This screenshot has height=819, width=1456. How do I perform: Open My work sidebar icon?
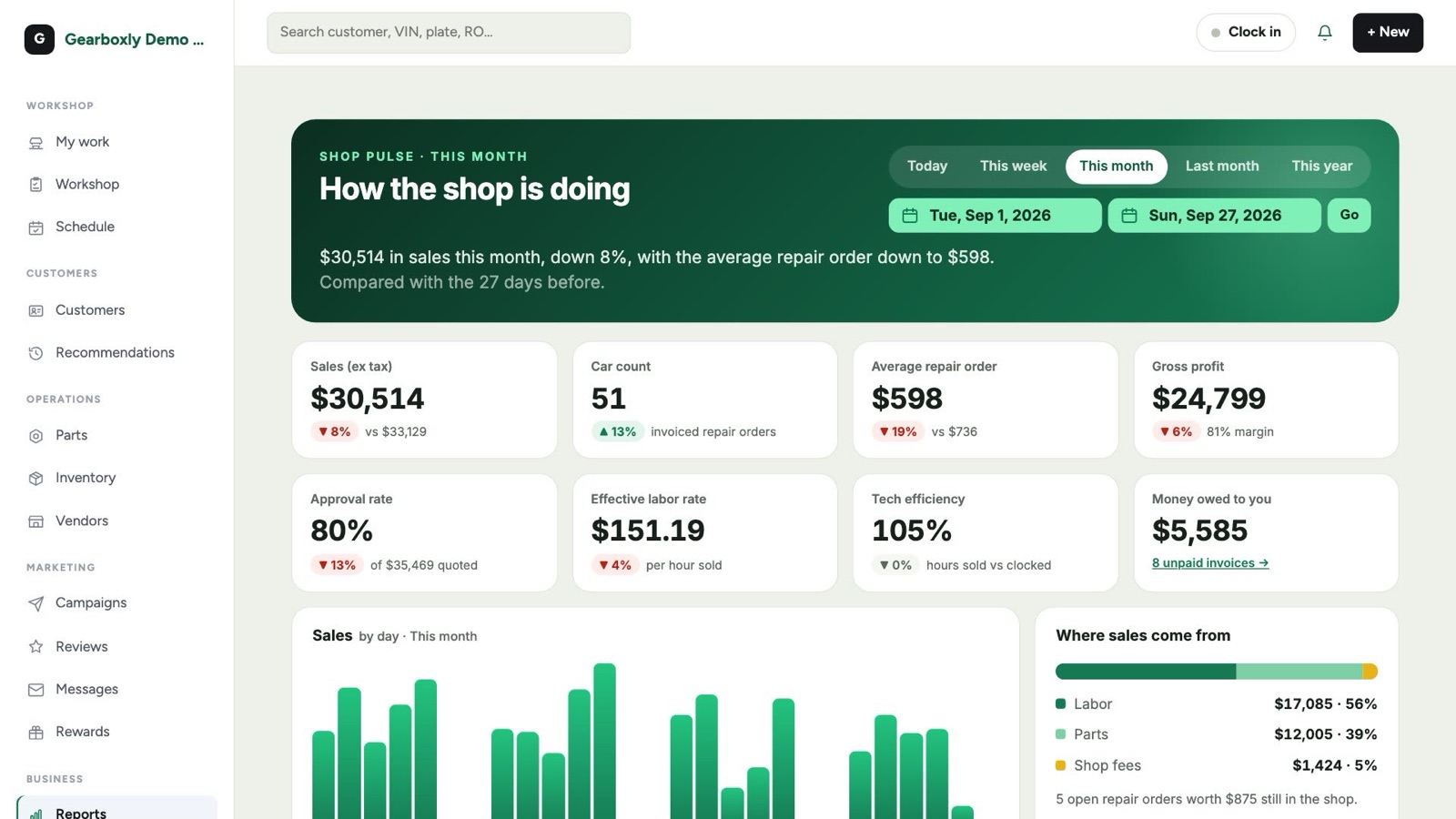[35, 143]
